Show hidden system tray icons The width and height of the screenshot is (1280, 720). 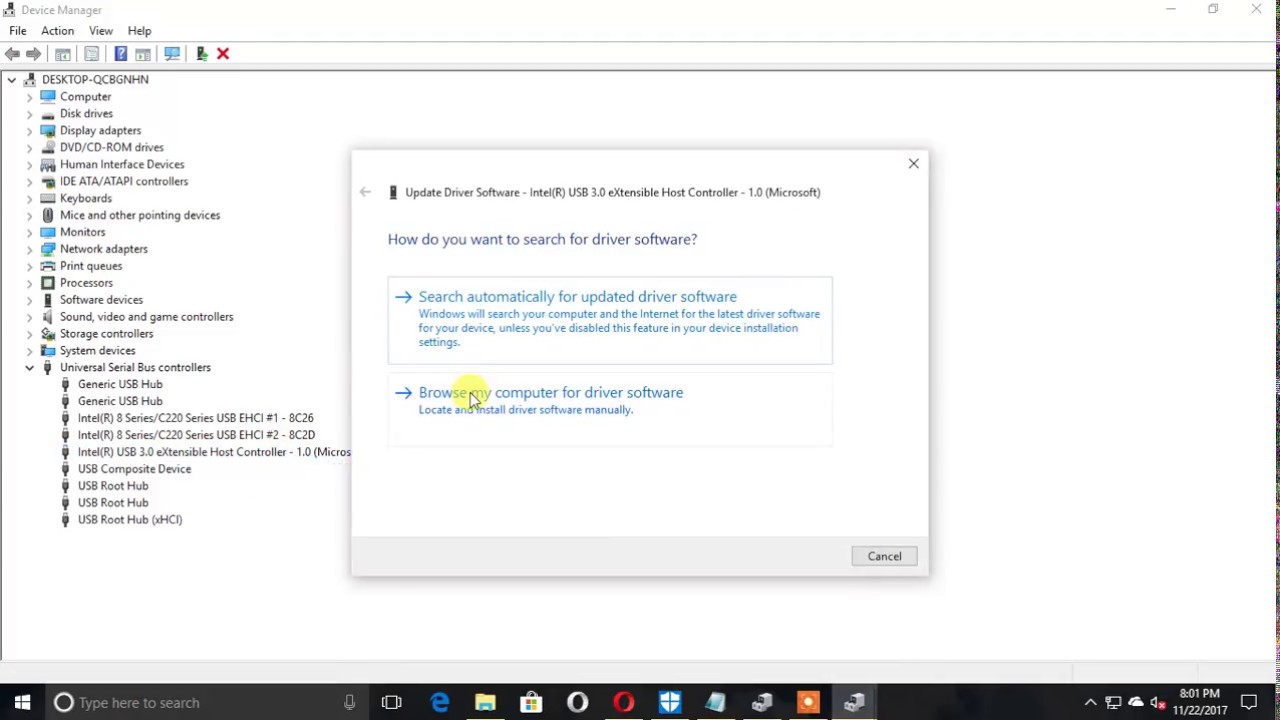point(1090,702)
